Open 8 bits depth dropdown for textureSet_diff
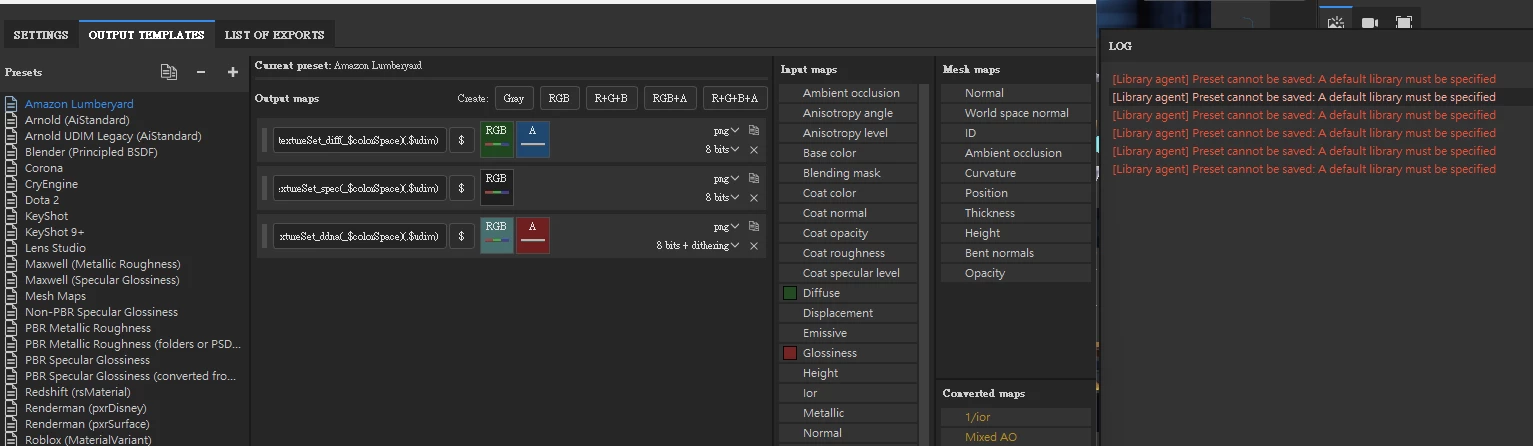This screenshot has height=446, width=1533. (723, 150)
